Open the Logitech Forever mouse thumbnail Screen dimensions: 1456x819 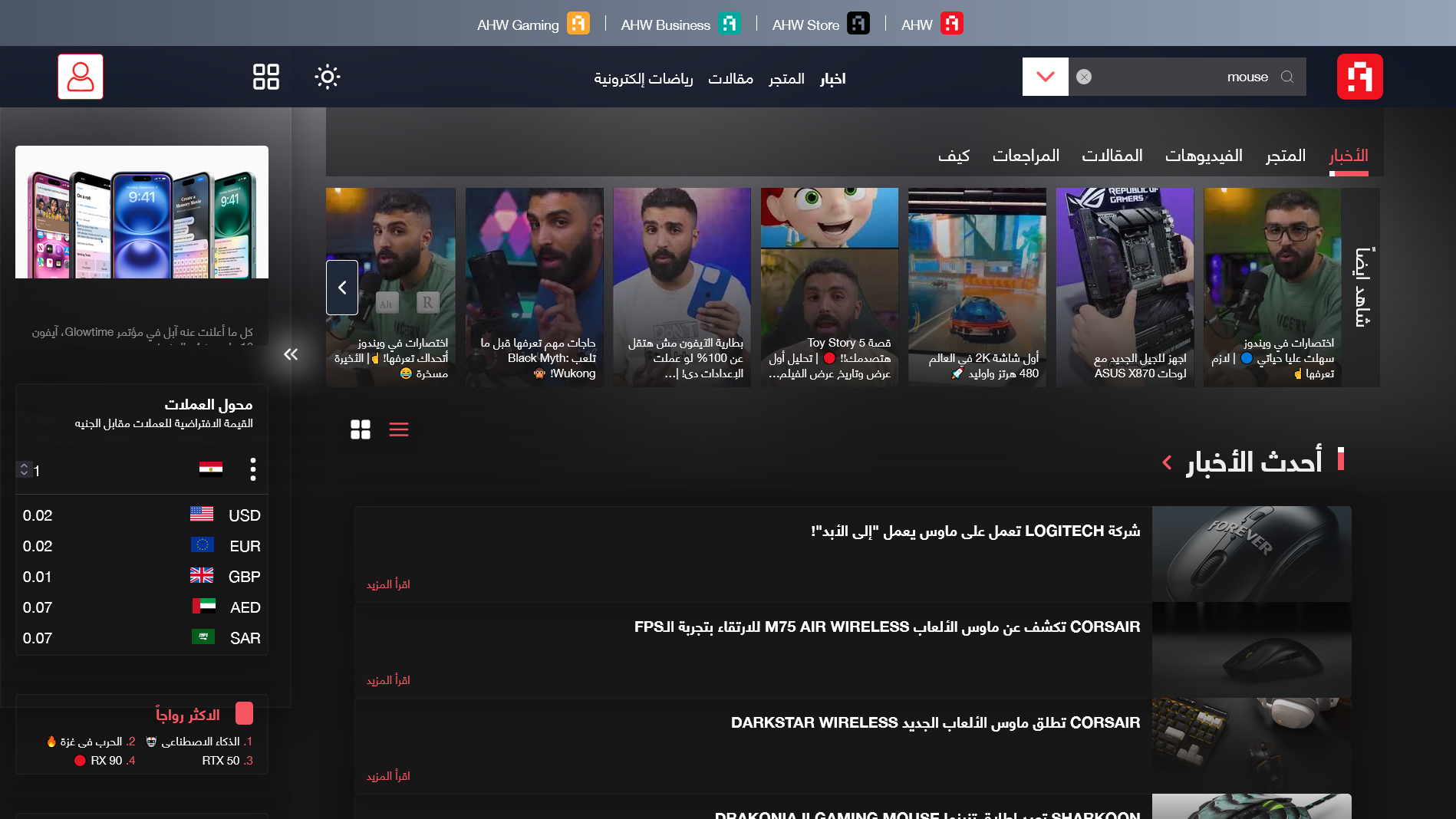[1252, 554]
